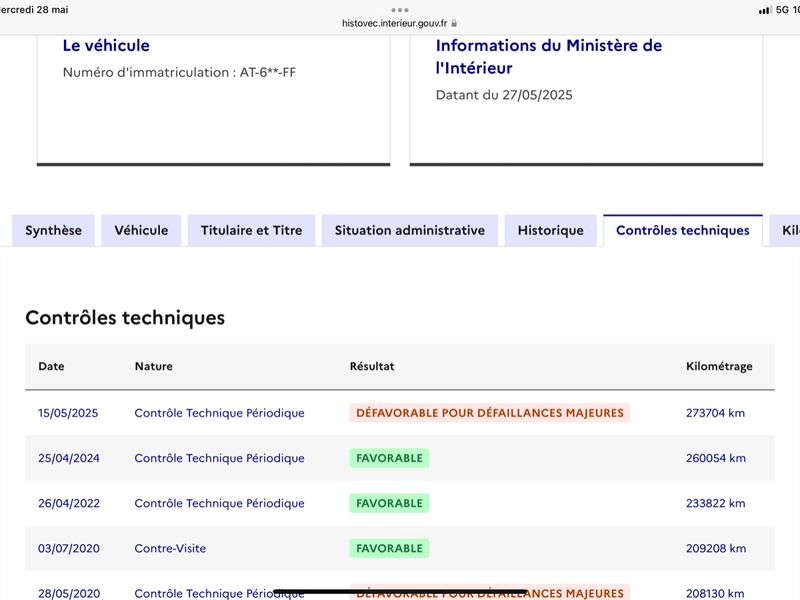
Task: Select the Situation administrative tab
Action: [x=410, y=231]
